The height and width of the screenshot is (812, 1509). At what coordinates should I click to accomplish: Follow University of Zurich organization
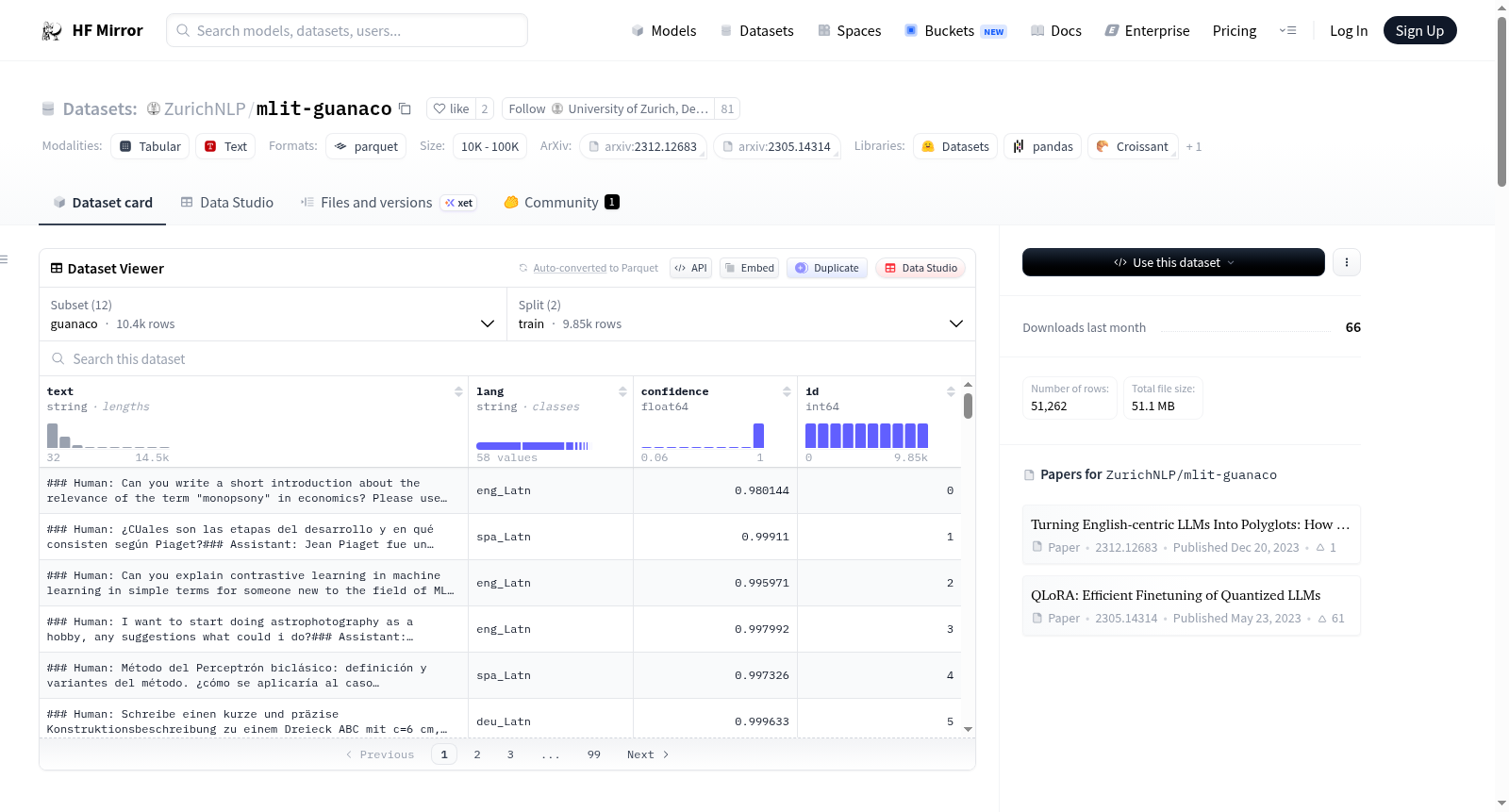tap(608, 108)
